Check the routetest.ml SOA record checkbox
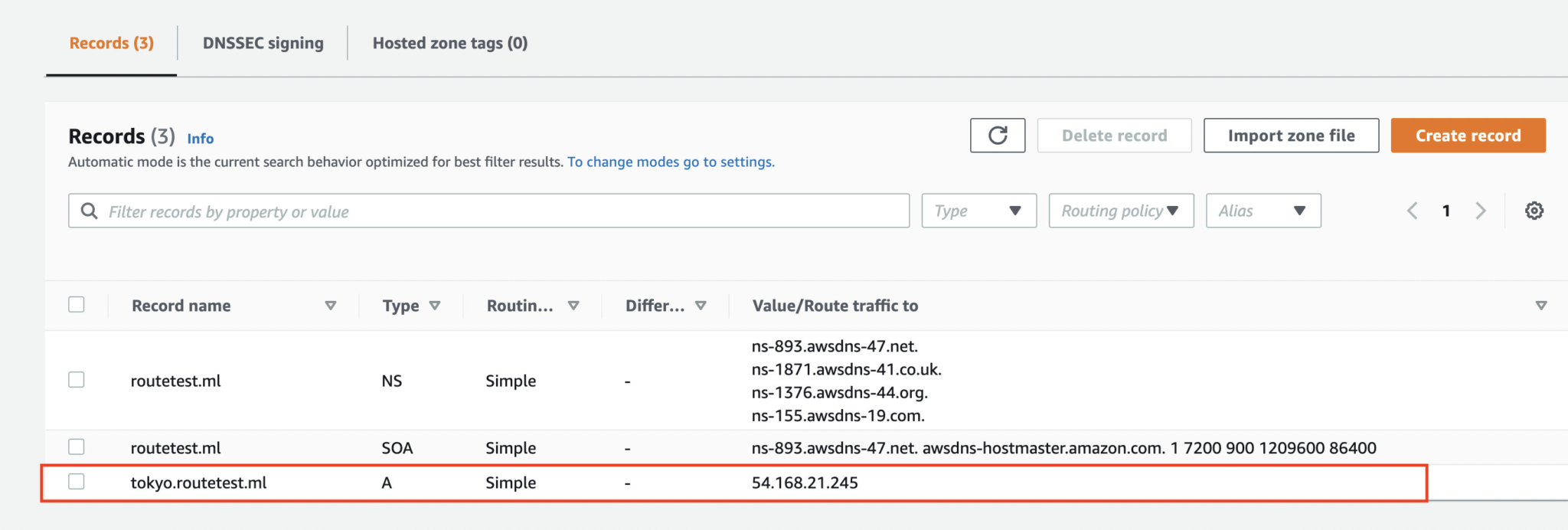 [x=77, y=447]
